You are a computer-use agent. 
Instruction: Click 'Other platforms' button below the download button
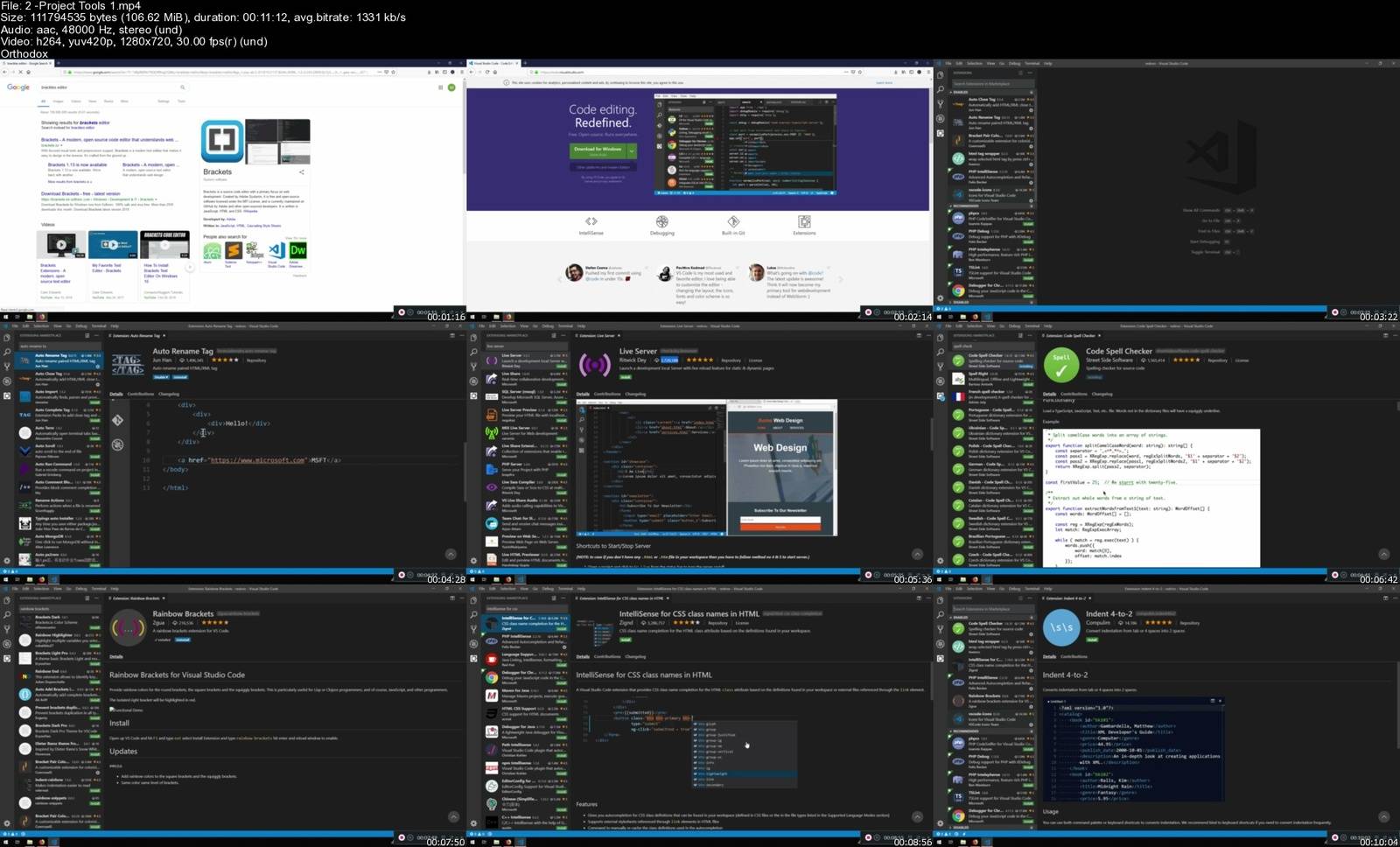pyautogui.click(x=604, y=167)
